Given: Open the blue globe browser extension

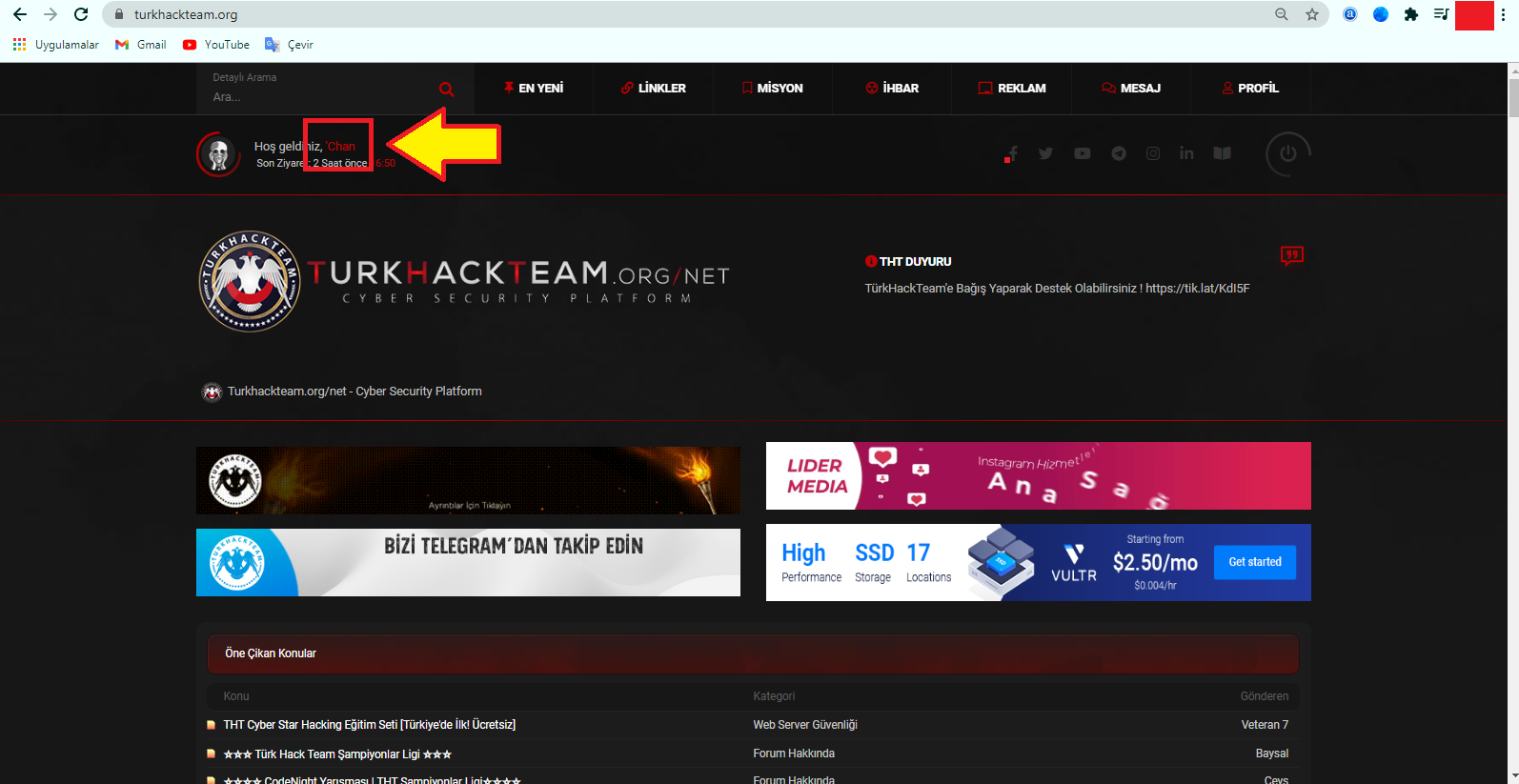Looking at the screenshot, I should tap(1381, 14).
